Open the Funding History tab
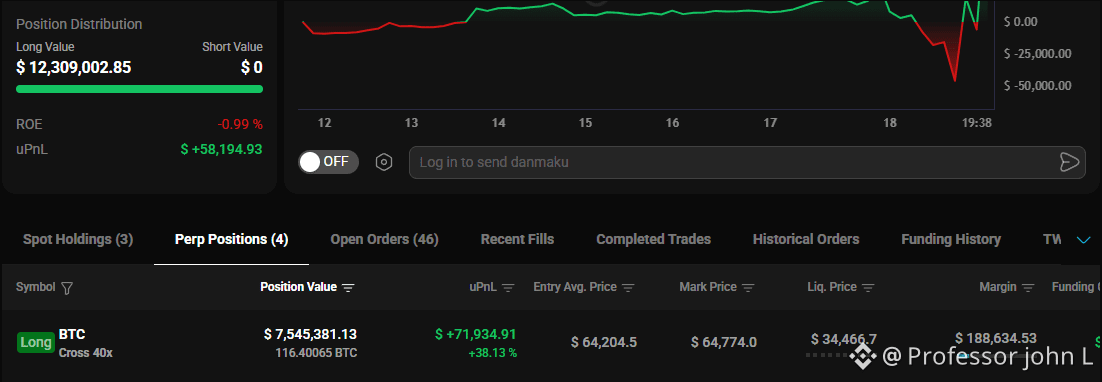Viewport: 1102px width, 382px height. point(951,239)
